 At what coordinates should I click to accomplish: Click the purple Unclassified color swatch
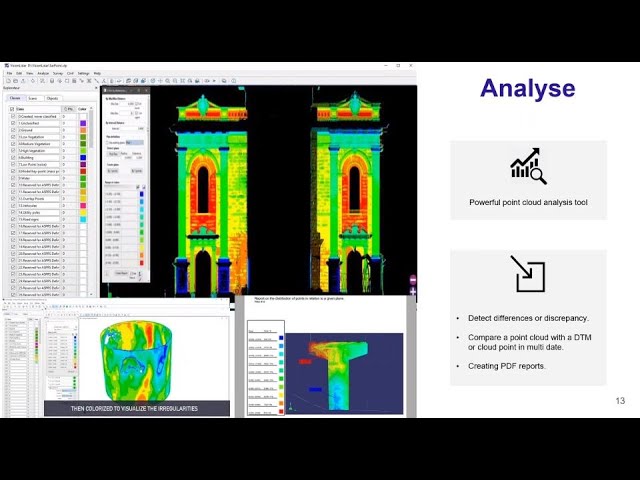[x=83, y=123]
